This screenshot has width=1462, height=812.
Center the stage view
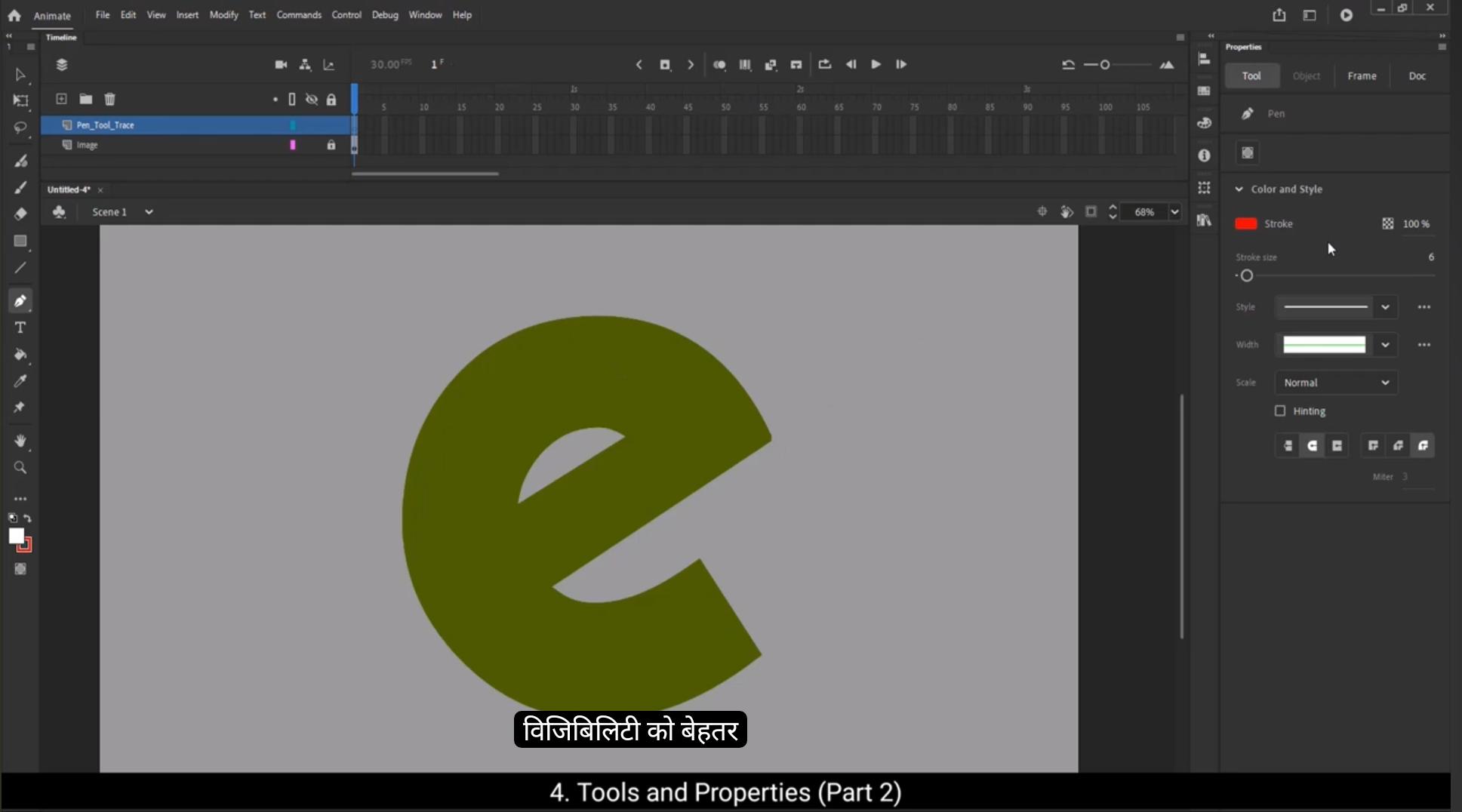[1042, 212]
